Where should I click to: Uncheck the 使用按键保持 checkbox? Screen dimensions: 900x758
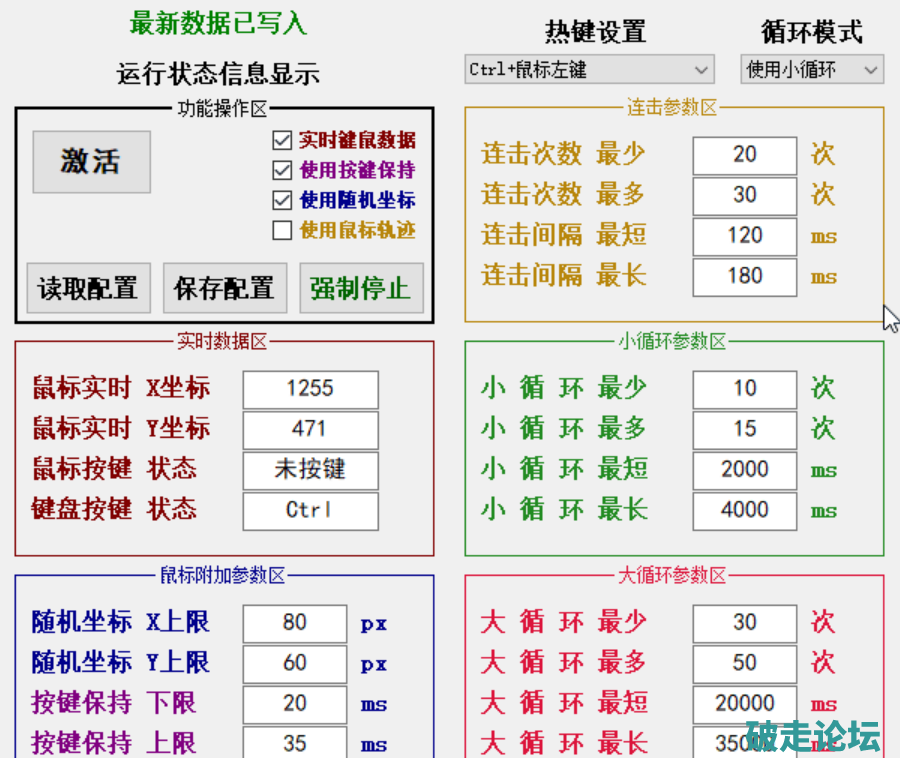pos(282,170)
